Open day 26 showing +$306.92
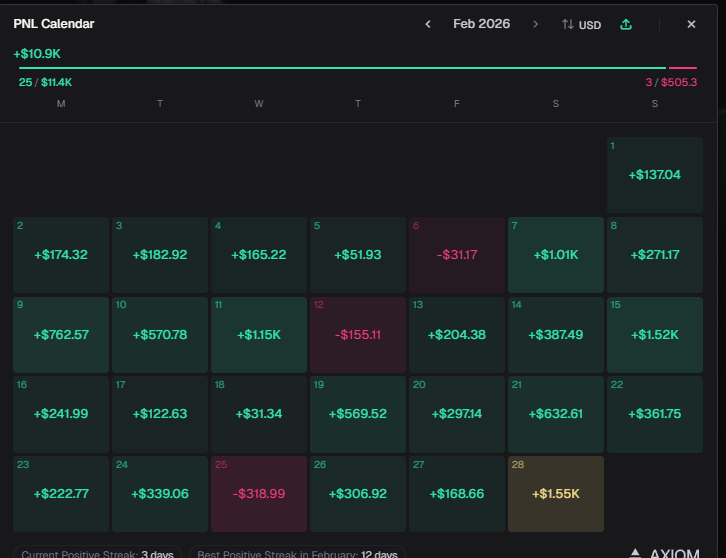 (358, 494)
